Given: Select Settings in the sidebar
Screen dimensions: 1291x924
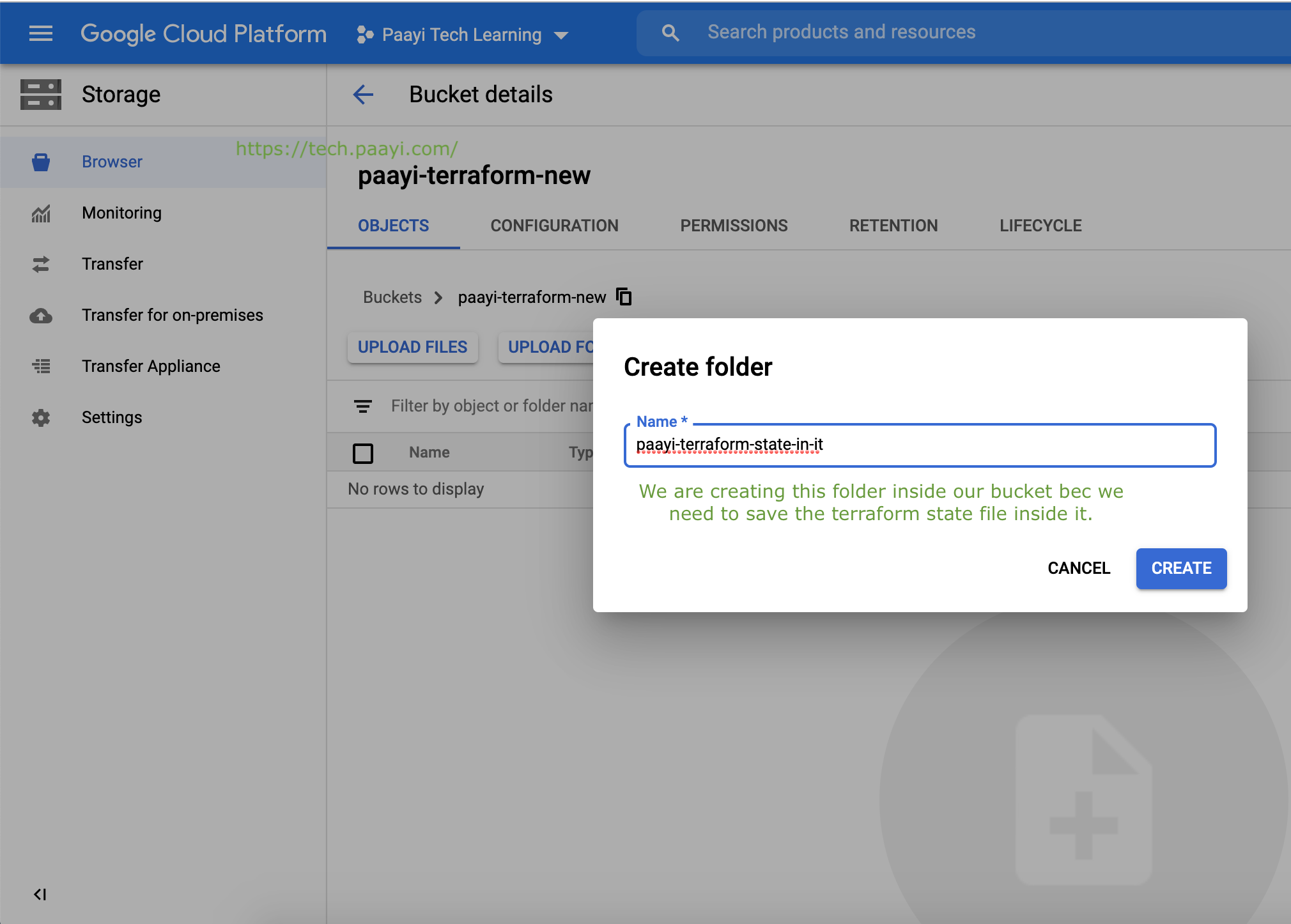Looking at the screenshot, I should (112, 417).
